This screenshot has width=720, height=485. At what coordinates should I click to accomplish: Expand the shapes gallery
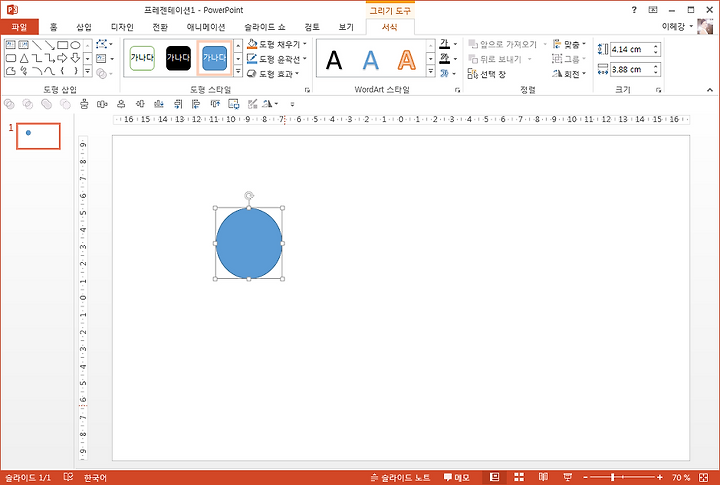87,71
